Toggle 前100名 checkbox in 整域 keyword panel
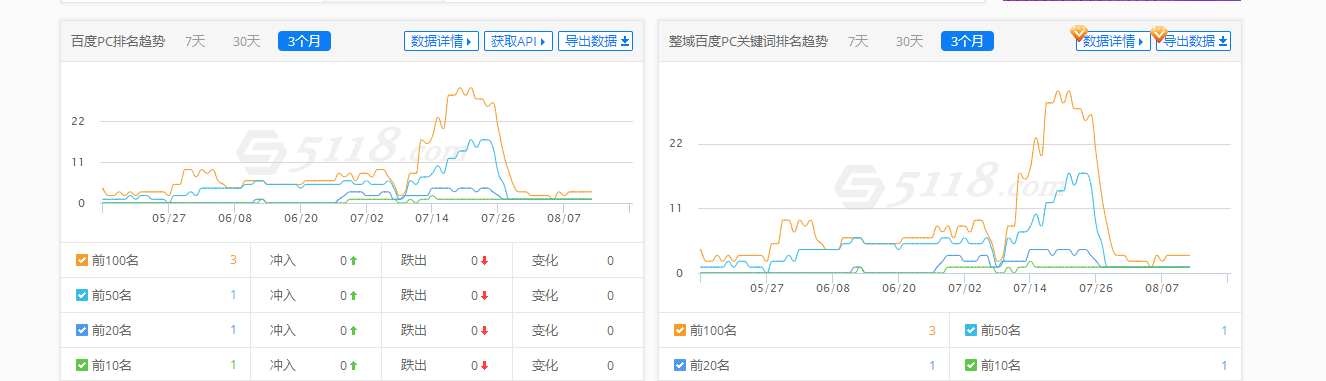The width and height of the screenshot is (1326, 381). pos(681,330)
